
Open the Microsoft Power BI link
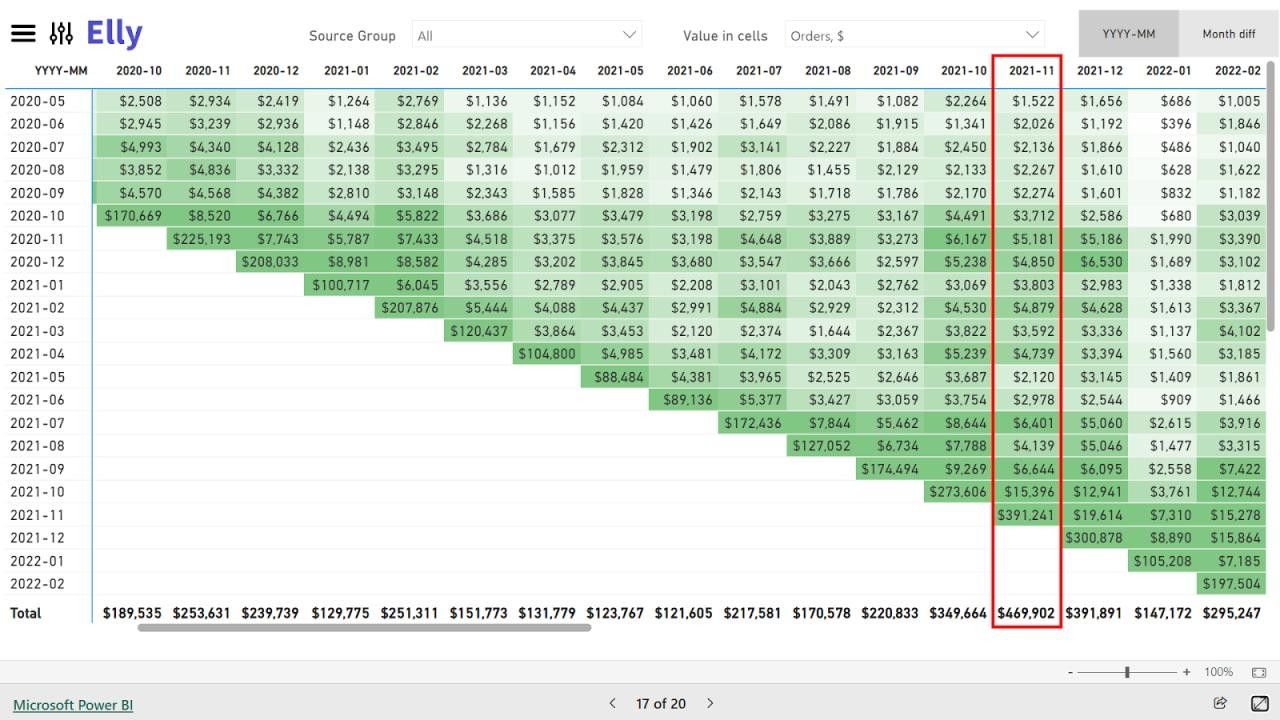tap(72, 704)
